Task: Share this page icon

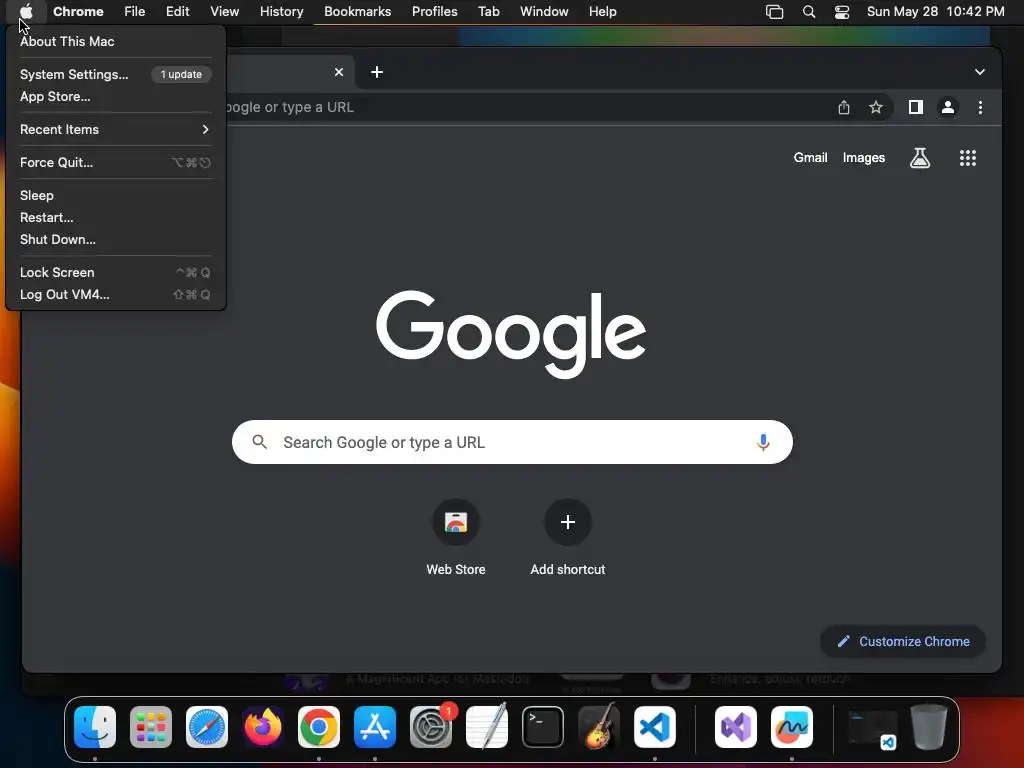Action: (x=844, y=107)
